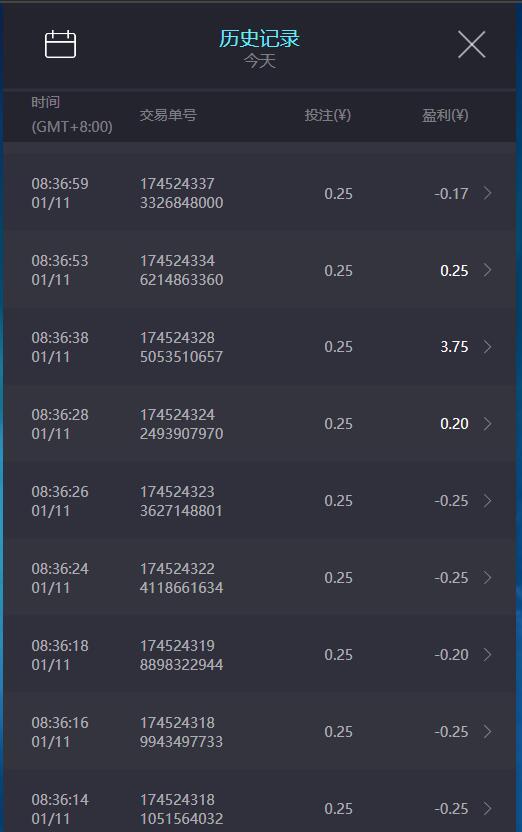
Task: Select transaction number 1745243346214863360
Action: click(x=181, y=270)
